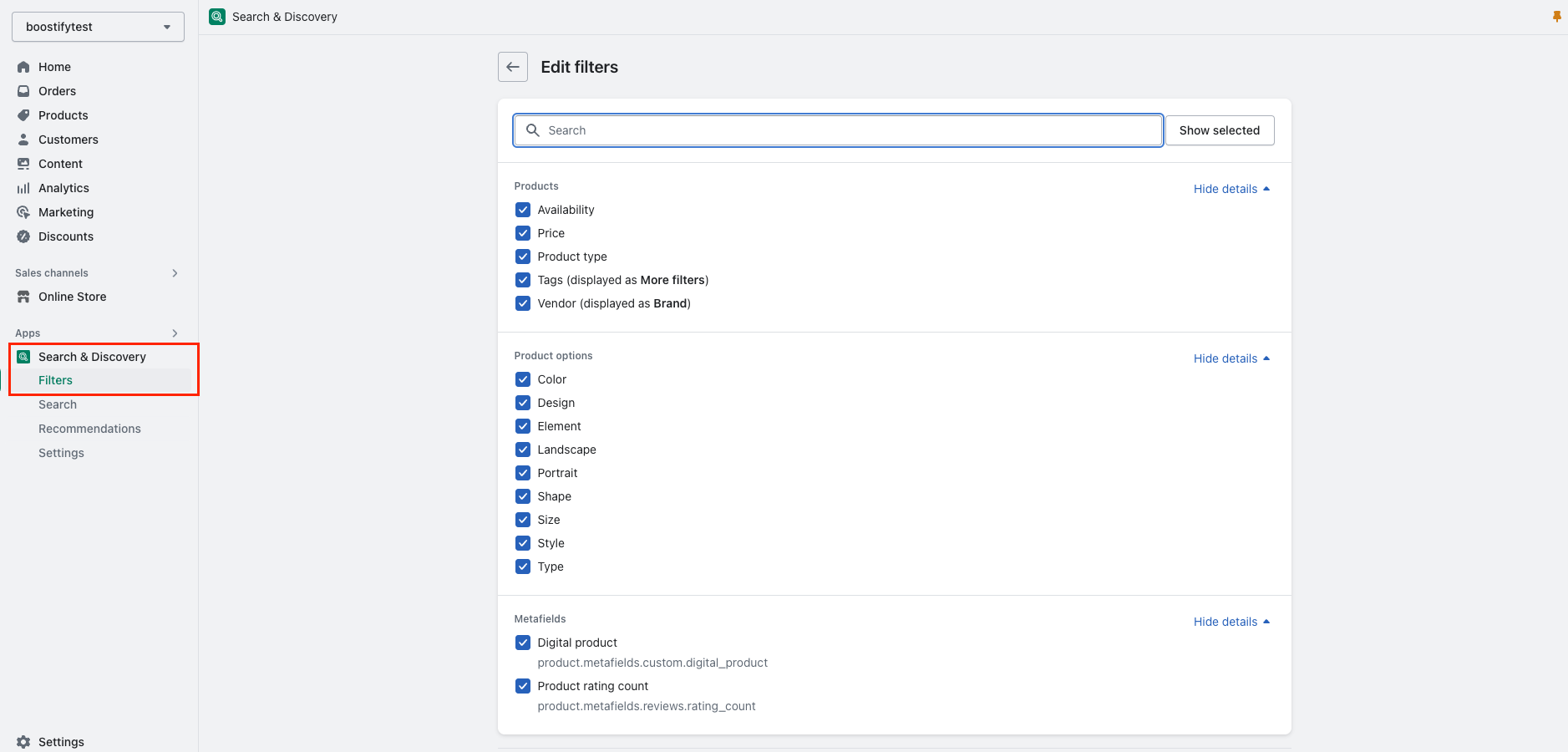Open Settings via the gear icon

click(x=25, y=741)
